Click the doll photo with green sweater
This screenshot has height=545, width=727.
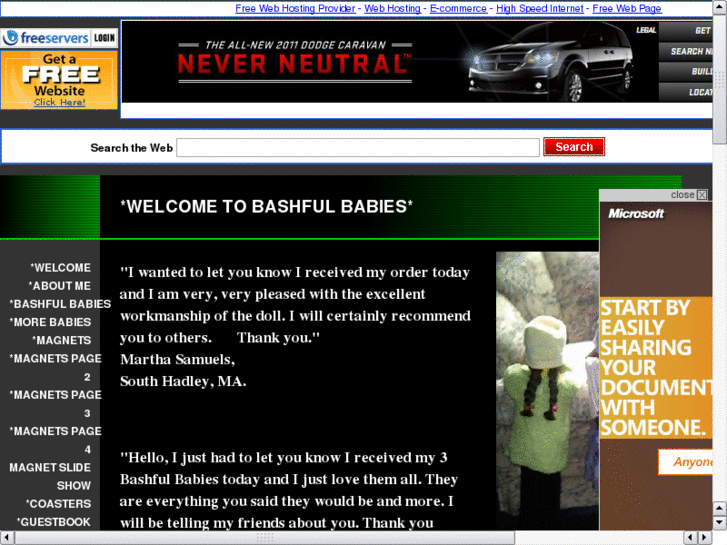tap(548, 391)
